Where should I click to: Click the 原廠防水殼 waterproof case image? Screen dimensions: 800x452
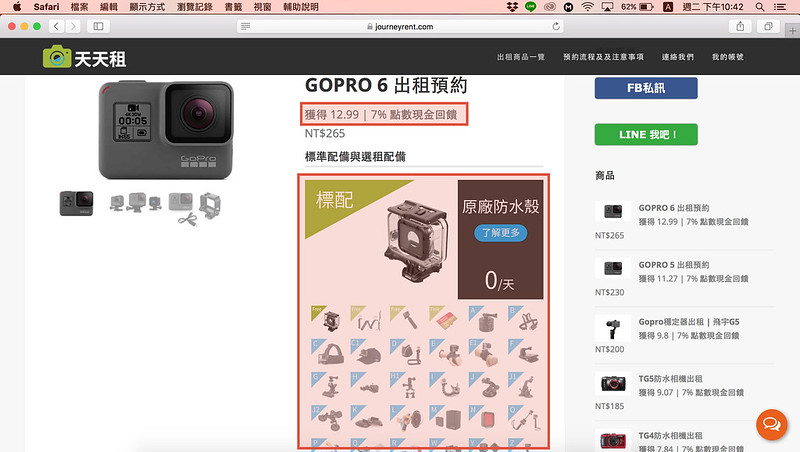point(416,240)
